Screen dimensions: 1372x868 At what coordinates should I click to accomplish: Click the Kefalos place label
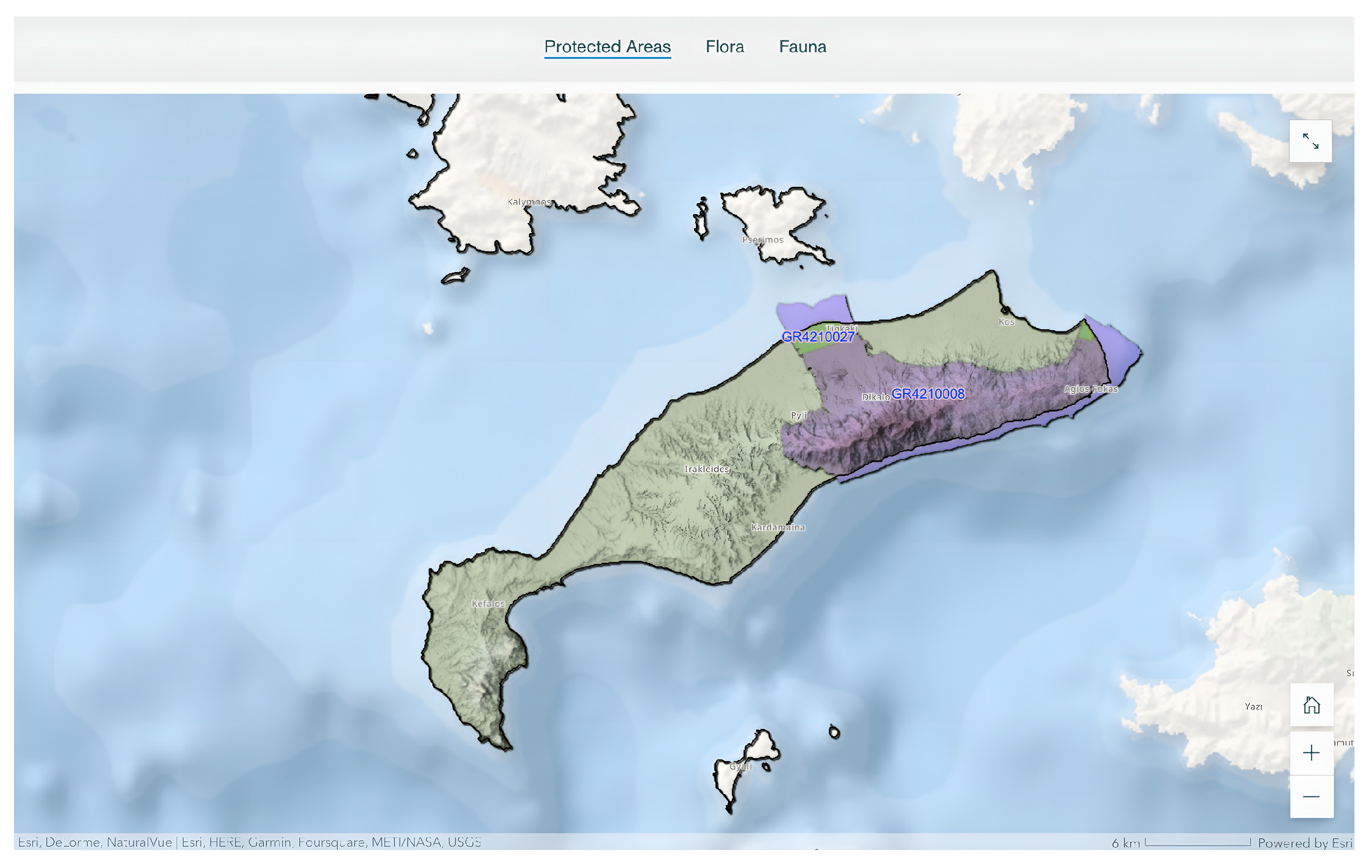coord(488,604)
